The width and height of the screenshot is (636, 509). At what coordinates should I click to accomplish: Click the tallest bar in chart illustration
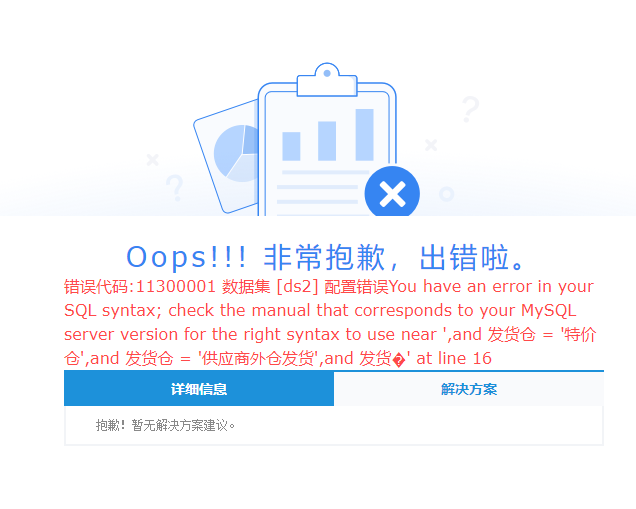click(365, 135)
